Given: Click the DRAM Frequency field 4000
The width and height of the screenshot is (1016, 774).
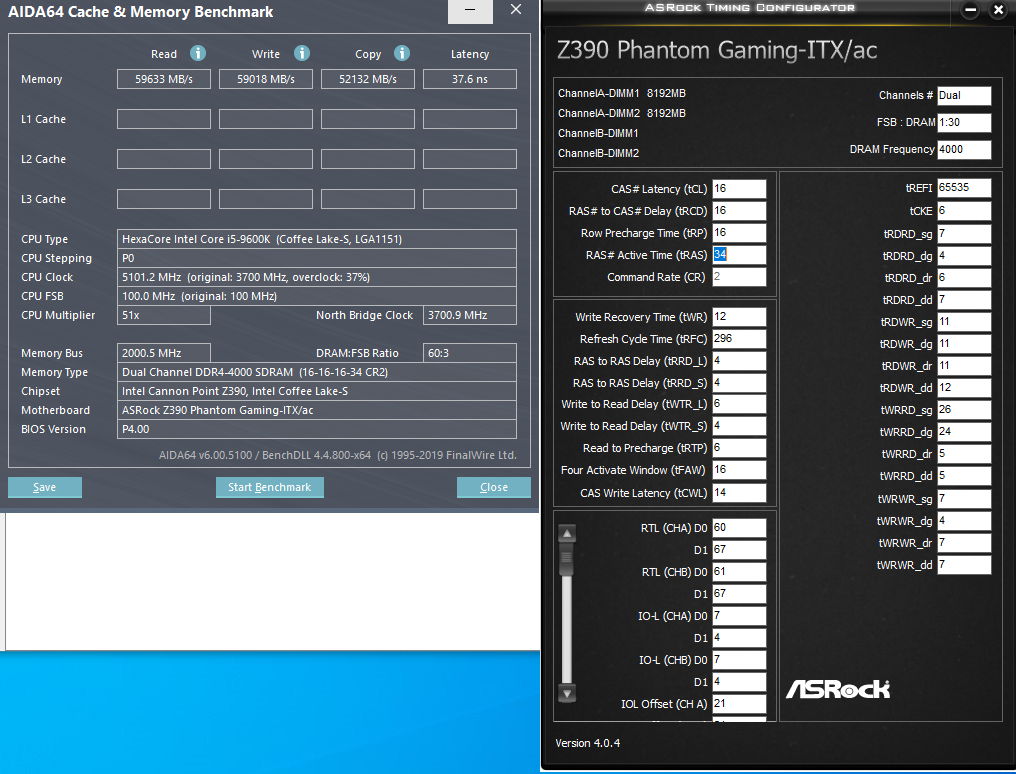Looking at the screenshot, I should (x=964, y=150).
